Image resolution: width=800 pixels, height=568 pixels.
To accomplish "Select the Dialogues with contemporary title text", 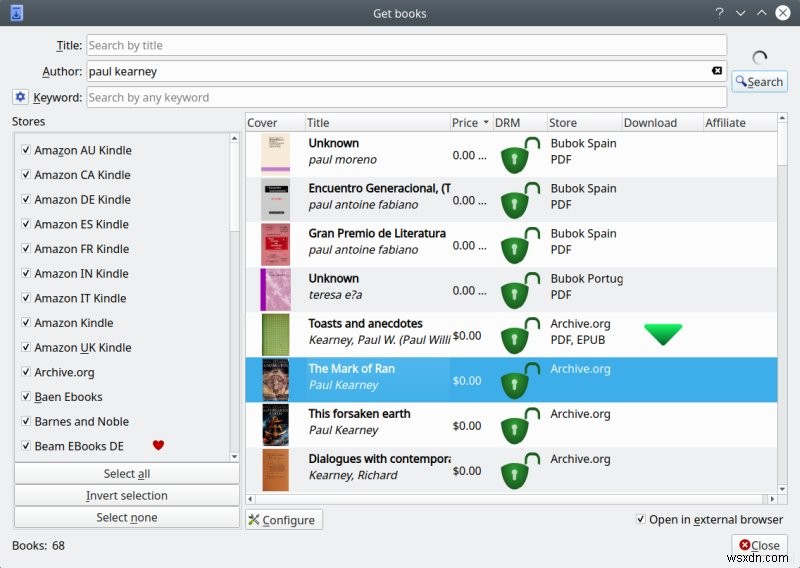I will [379, 458].
